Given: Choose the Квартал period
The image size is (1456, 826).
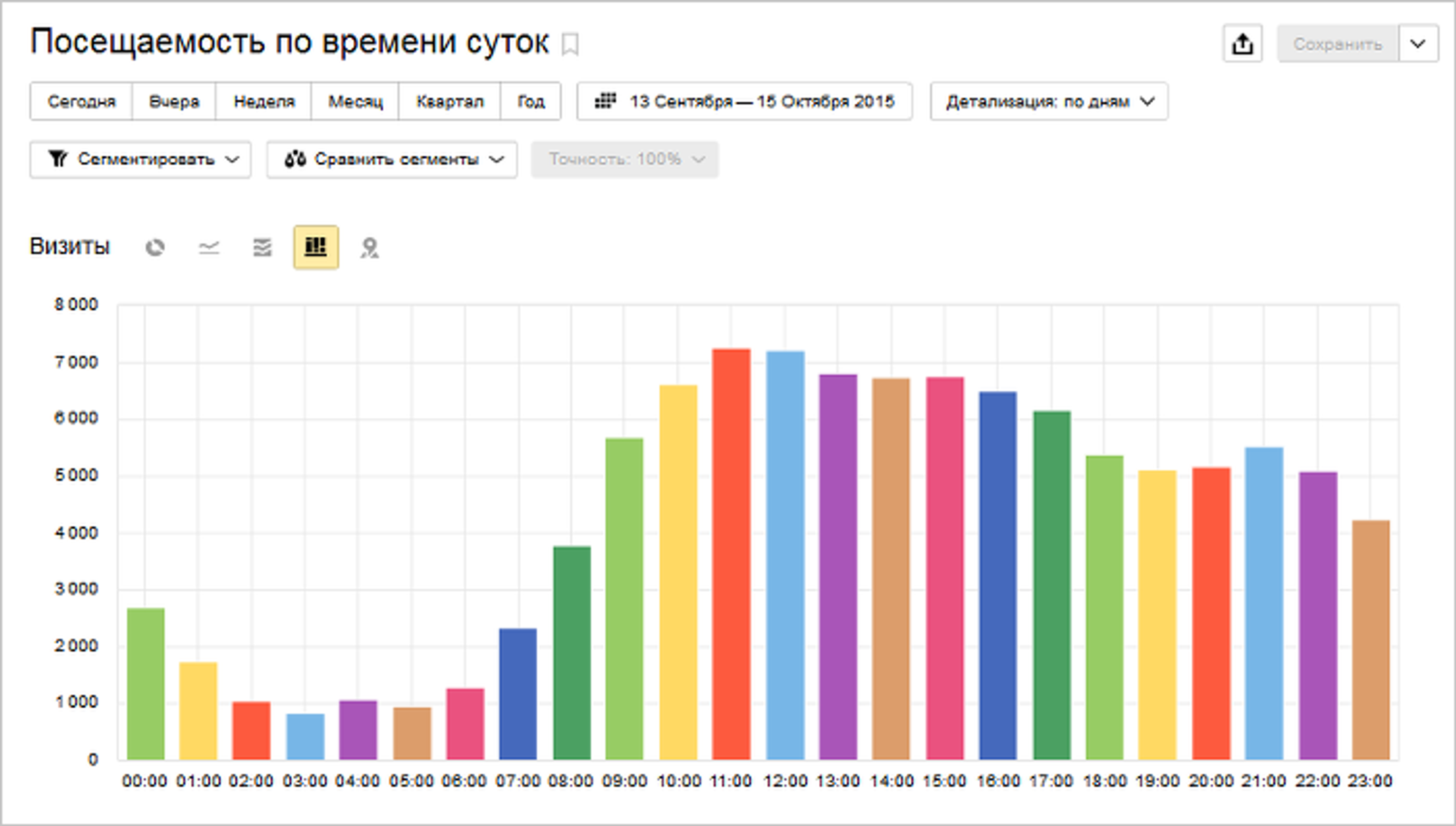Looking at the screenshot, I should pyautogui.click(x=449, y=102).
